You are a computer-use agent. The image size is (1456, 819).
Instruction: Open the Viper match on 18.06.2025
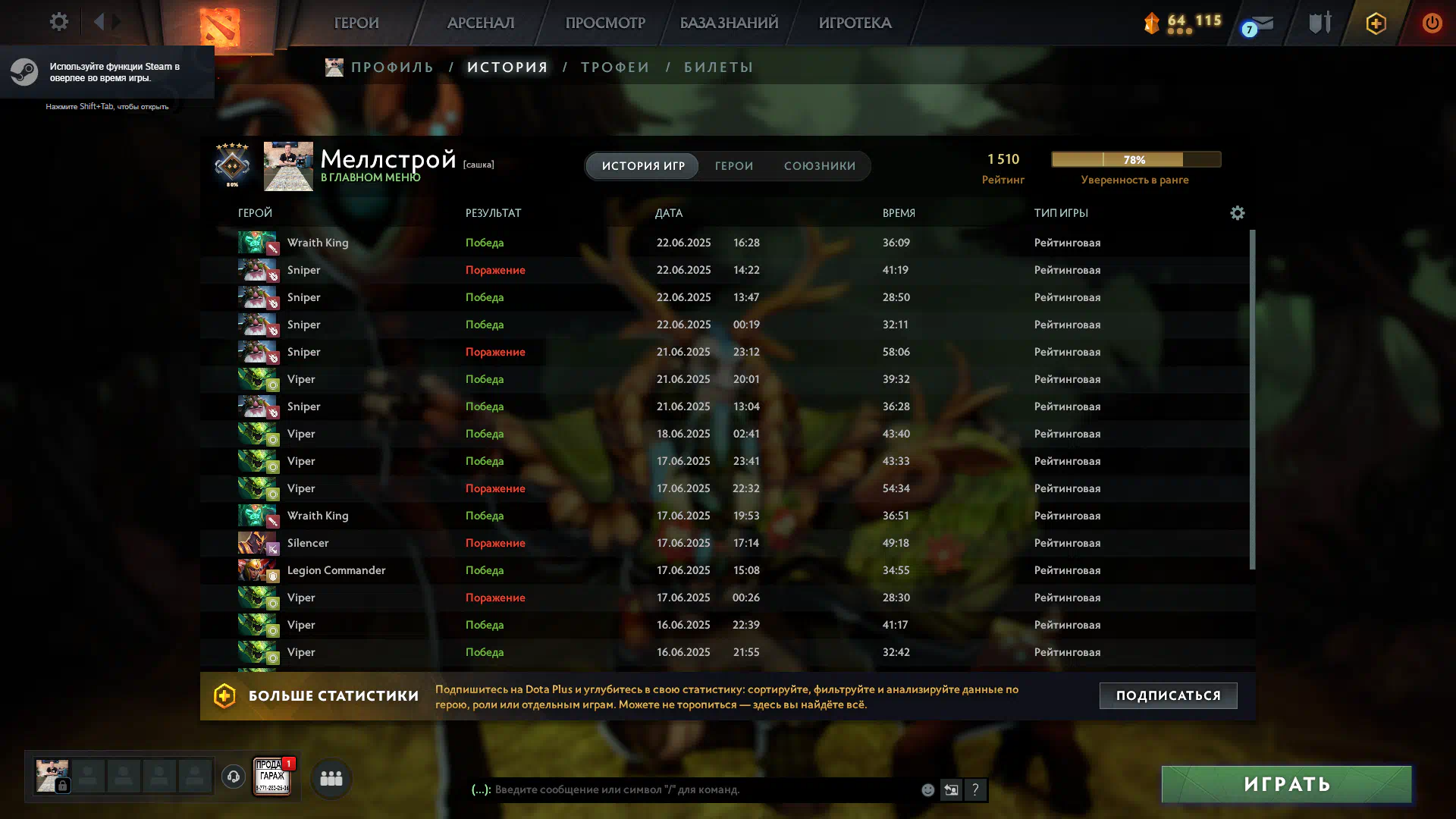[x=724, y=434]
